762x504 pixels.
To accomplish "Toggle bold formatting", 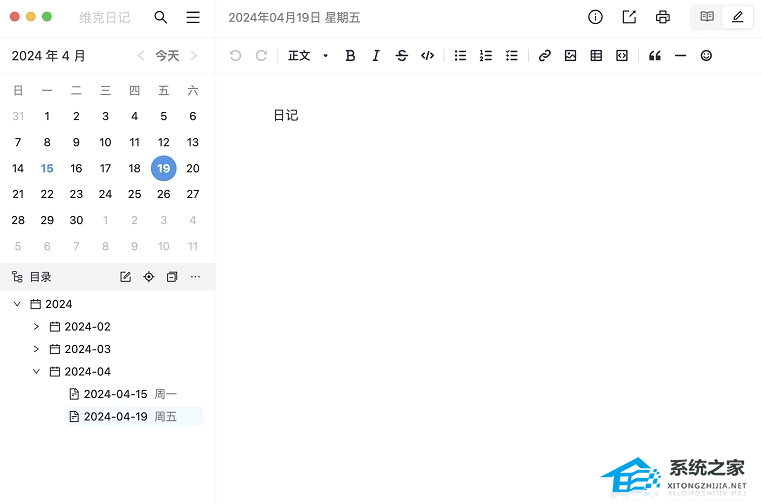I will coord(350,55).
